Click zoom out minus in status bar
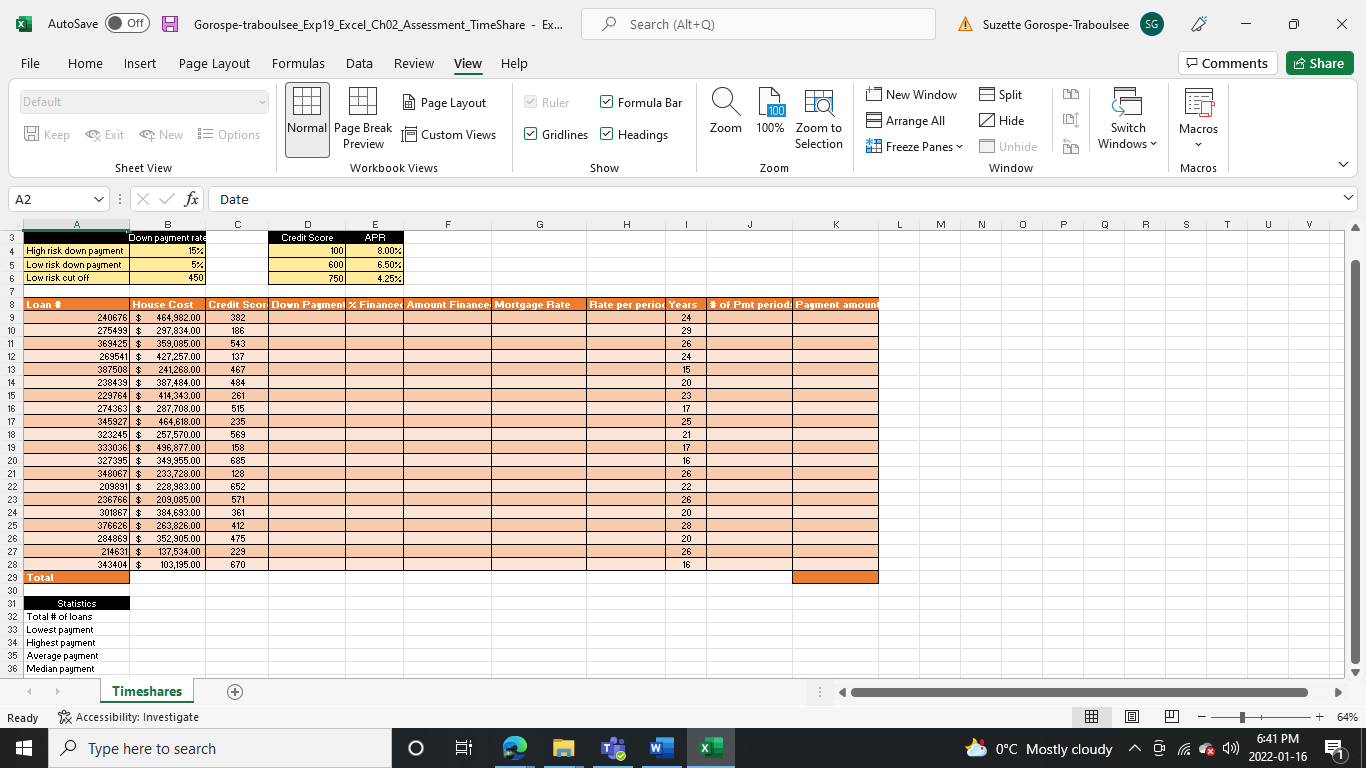This screenshot has height=768, width=1366. coord(1202,717)
